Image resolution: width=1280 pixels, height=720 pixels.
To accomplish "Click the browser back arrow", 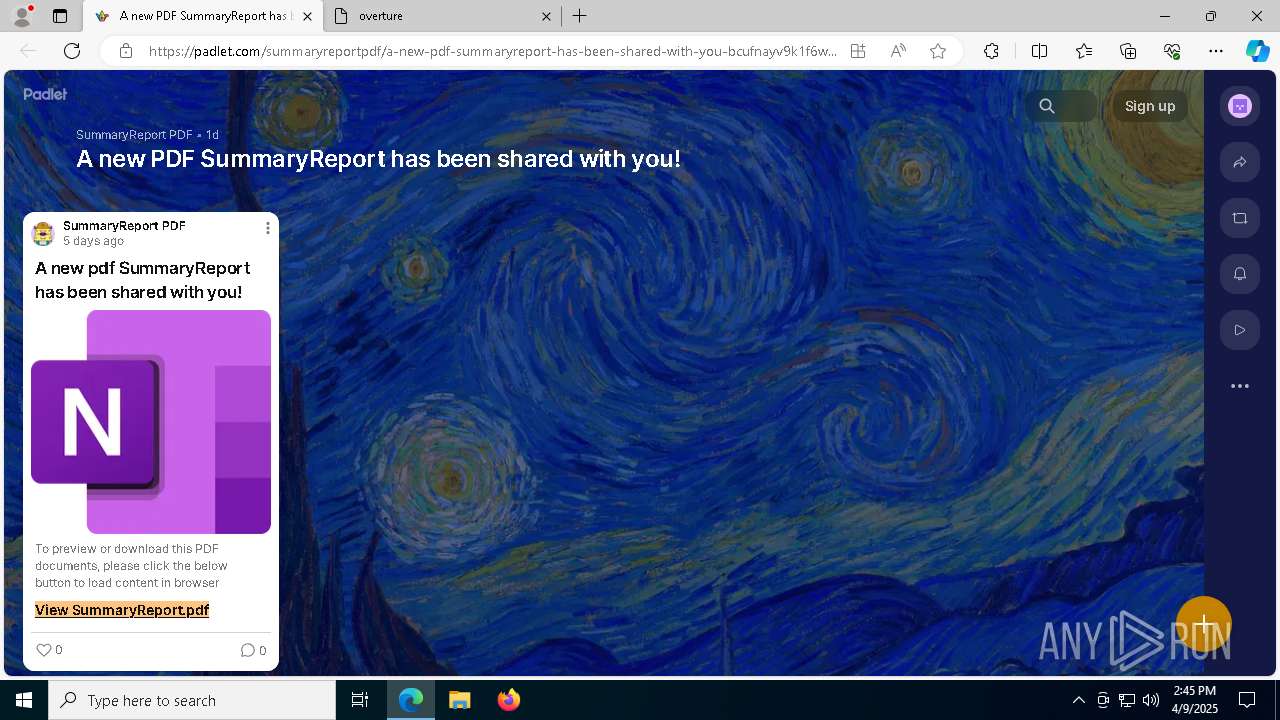I will pos(28,51).
